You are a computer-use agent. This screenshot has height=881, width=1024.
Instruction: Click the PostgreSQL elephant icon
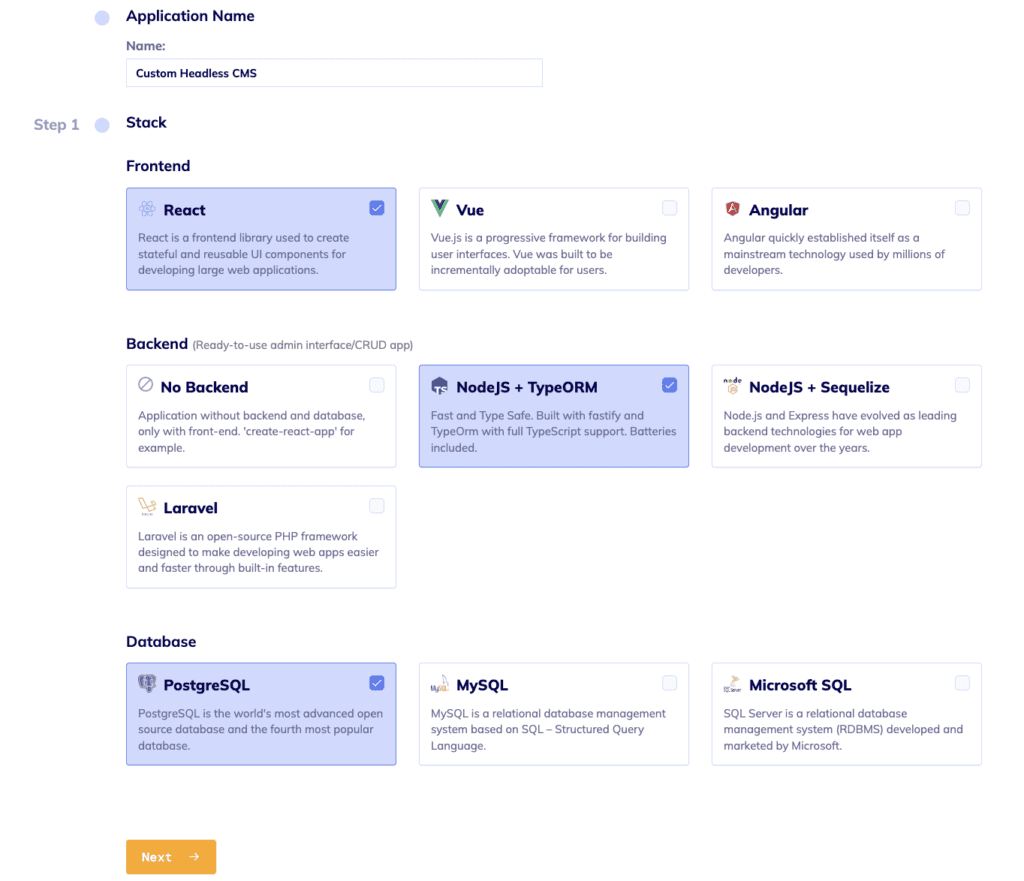pyautogui.click(x=147, y=684)
